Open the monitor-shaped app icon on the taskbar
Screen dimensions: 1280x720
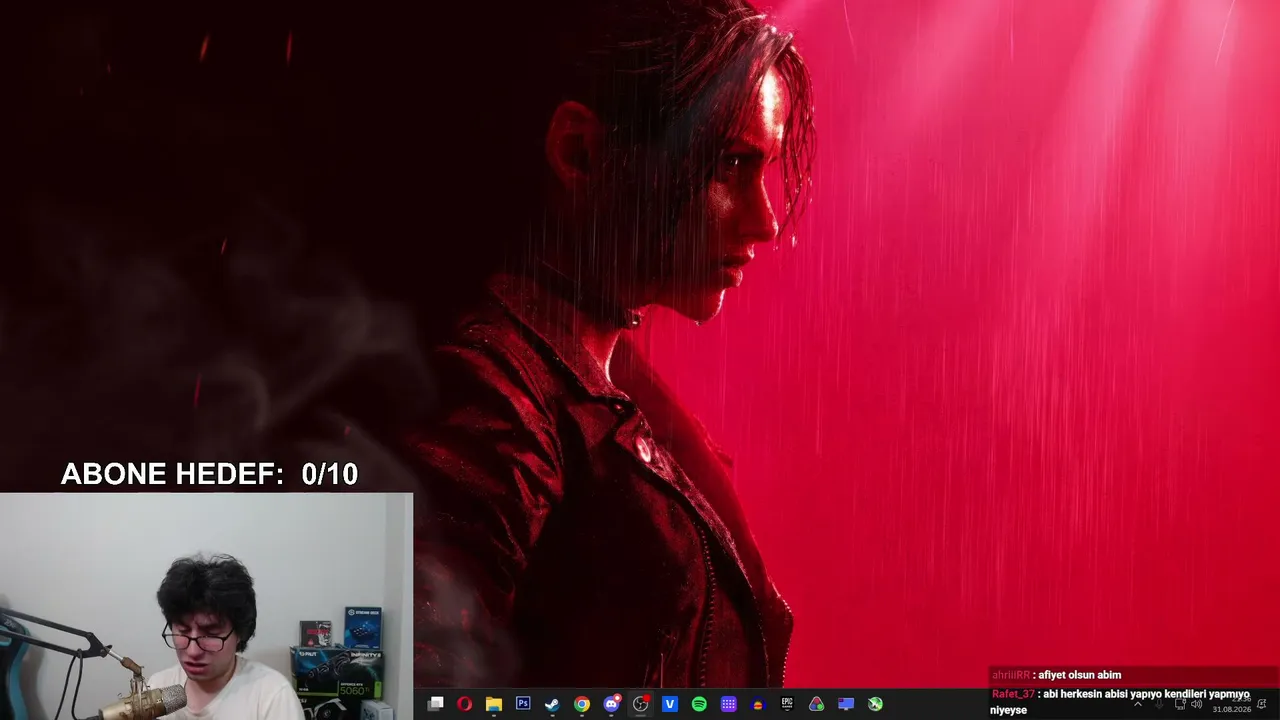(x=846, y=704)
